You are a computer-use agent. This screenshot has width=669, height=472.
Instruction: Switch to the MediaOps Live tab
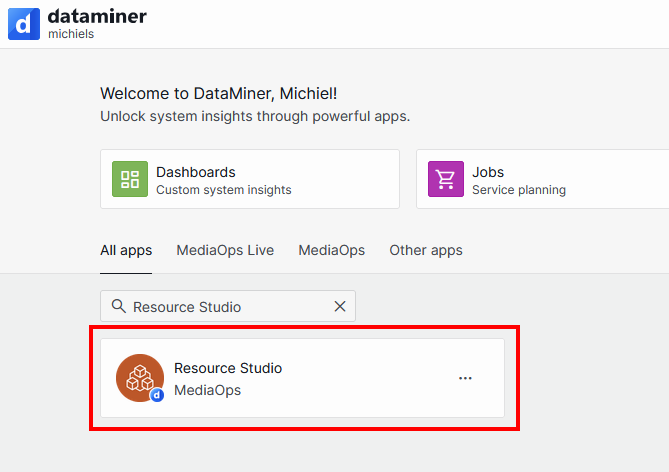225,250
